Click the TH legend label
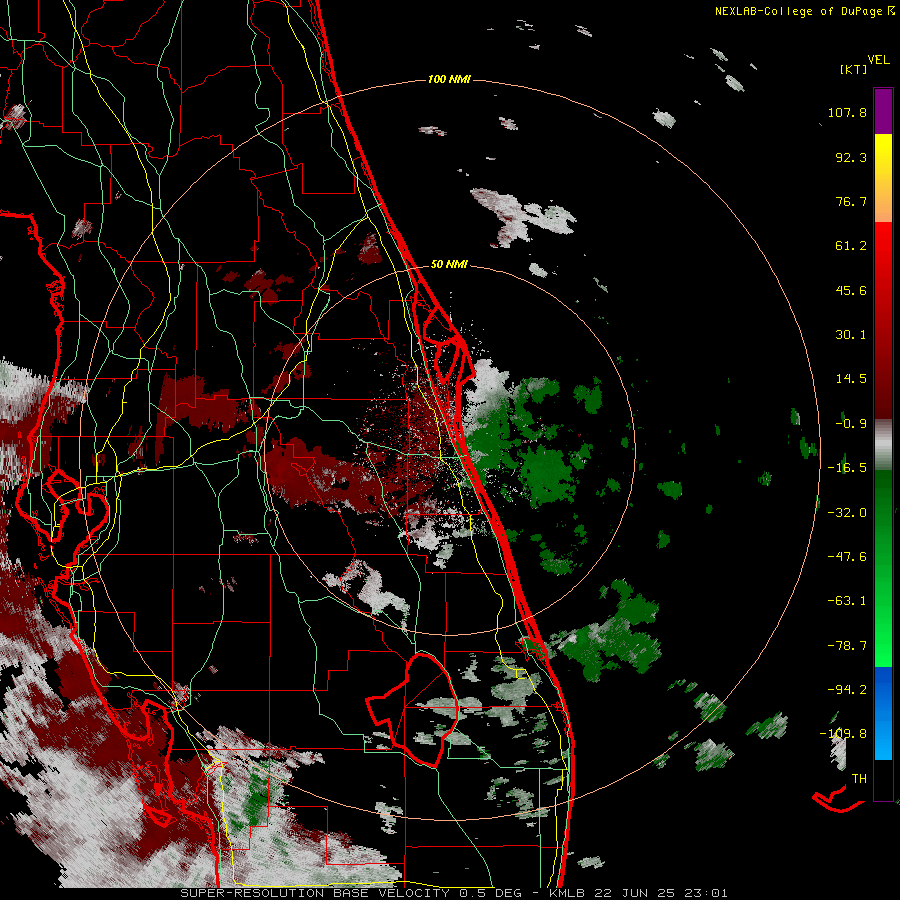 click(x=859, y=779)
